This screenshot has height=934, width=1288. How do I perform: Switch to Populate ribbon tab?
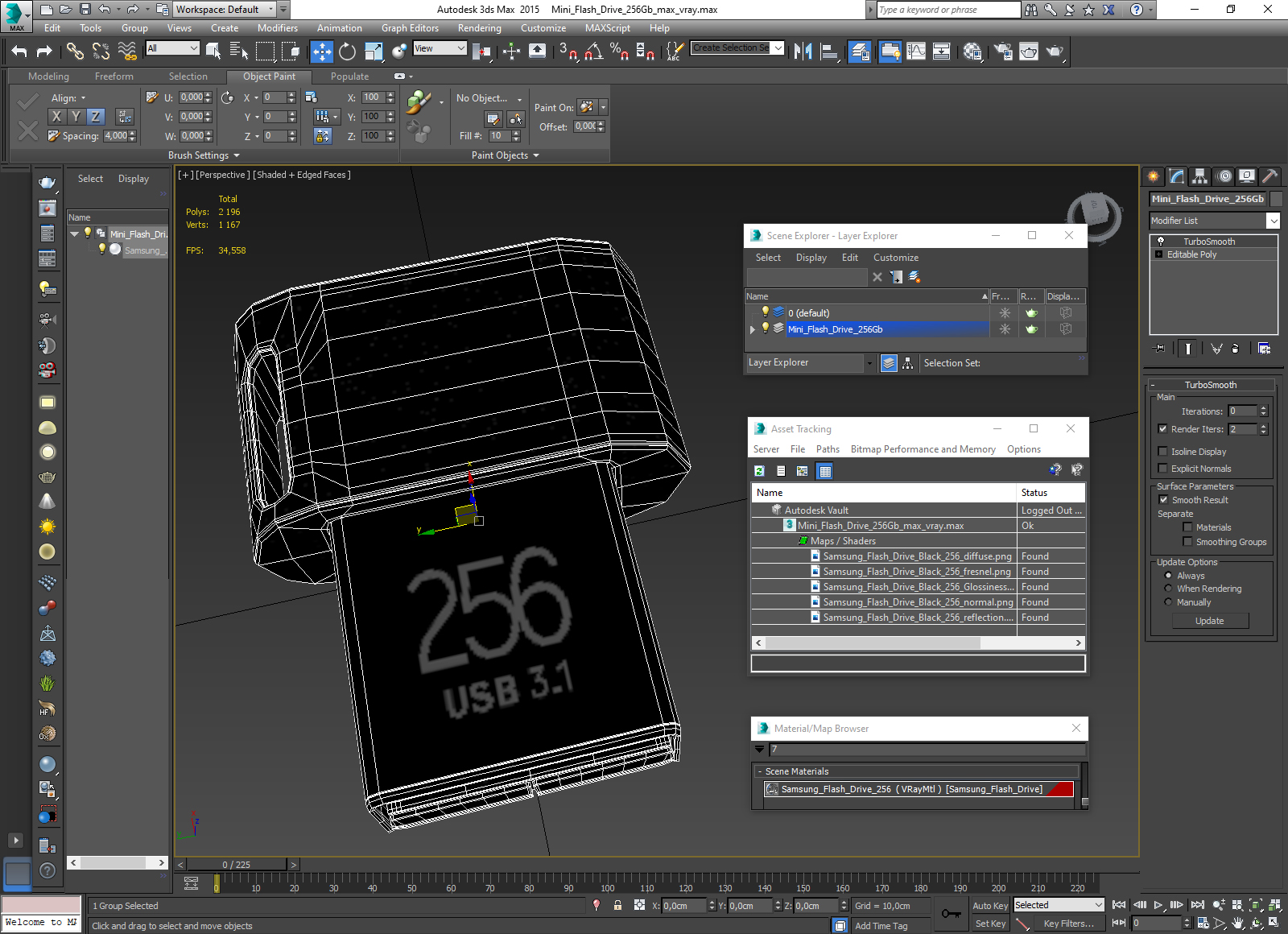pos(349,76)
